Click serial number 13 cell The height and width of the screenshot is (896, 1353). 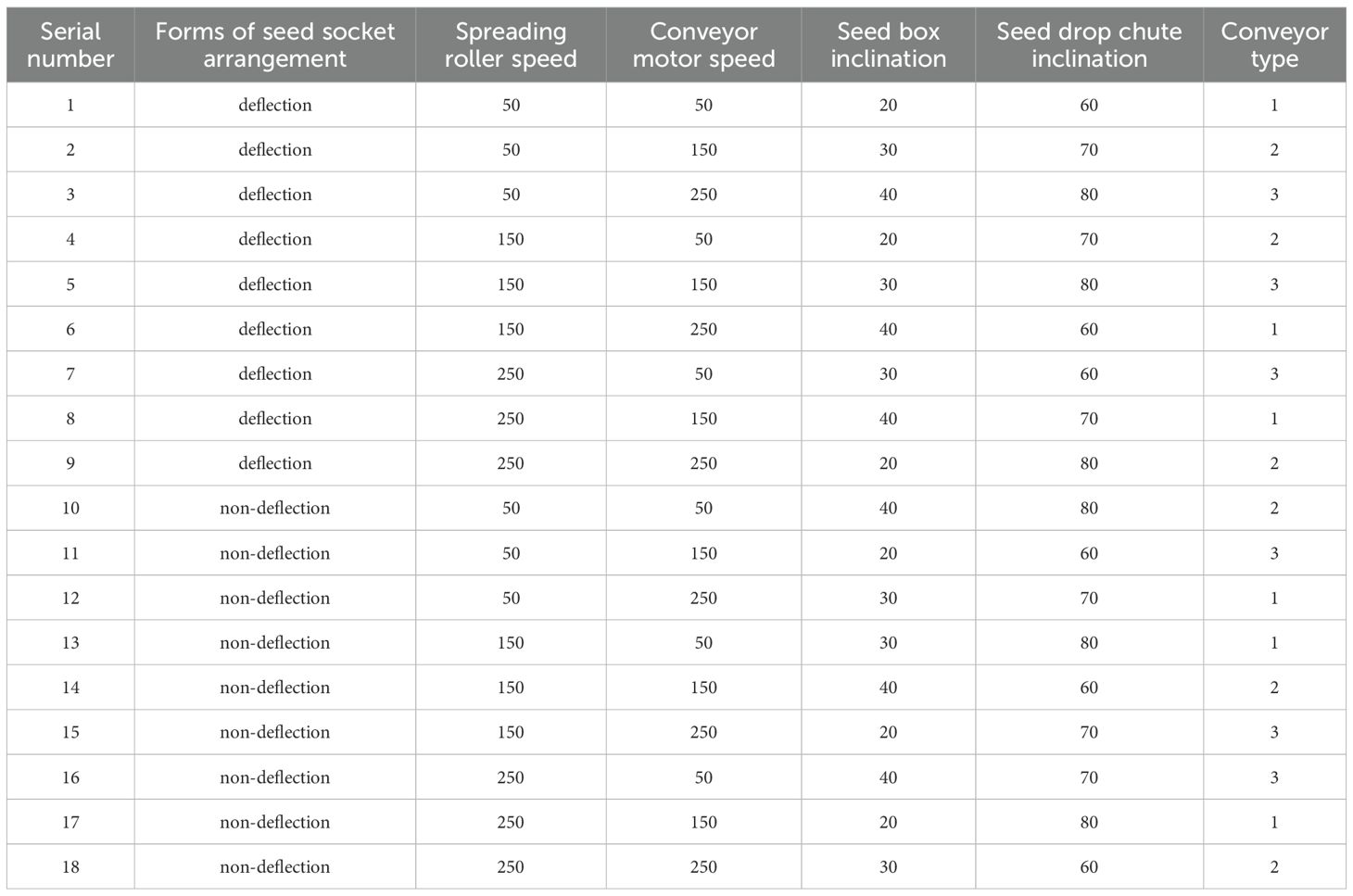pyautogui.click(x=70, y=643)
